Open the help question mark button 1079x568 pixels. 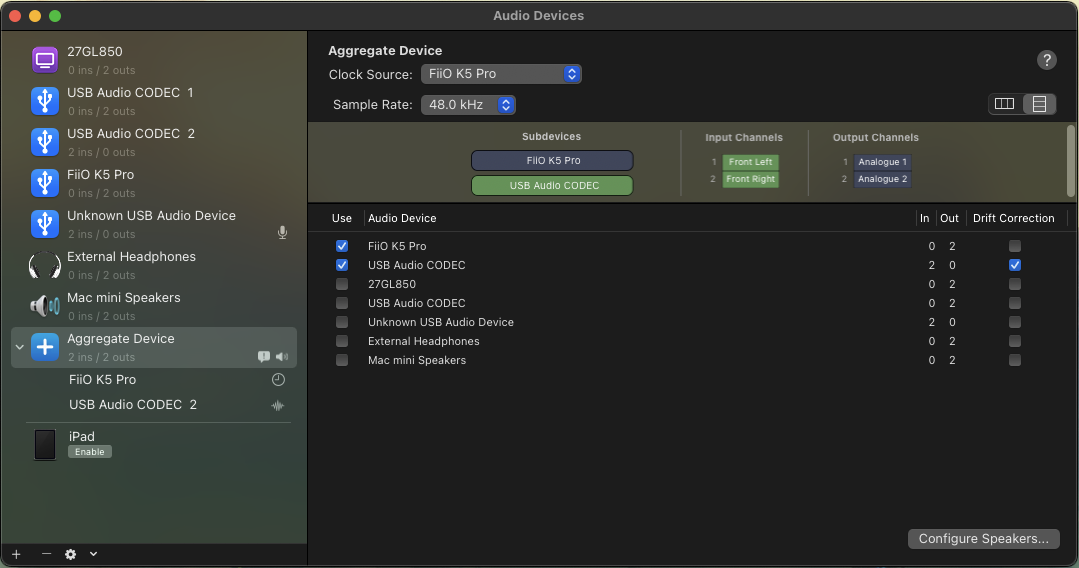click(x=1047, y=60)
